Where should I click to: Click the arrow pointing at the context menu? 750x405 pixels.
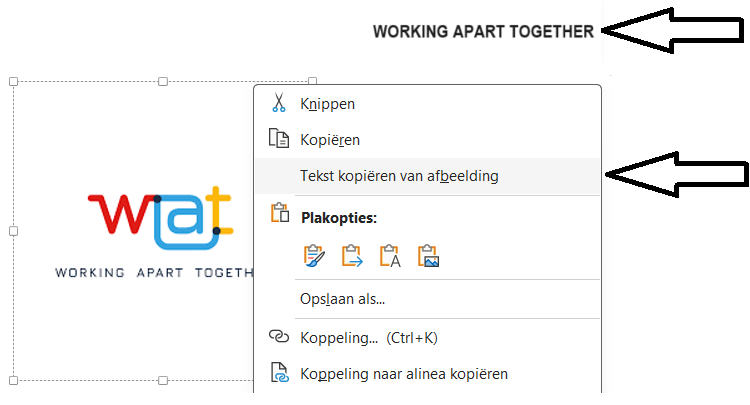pos(678,175)
